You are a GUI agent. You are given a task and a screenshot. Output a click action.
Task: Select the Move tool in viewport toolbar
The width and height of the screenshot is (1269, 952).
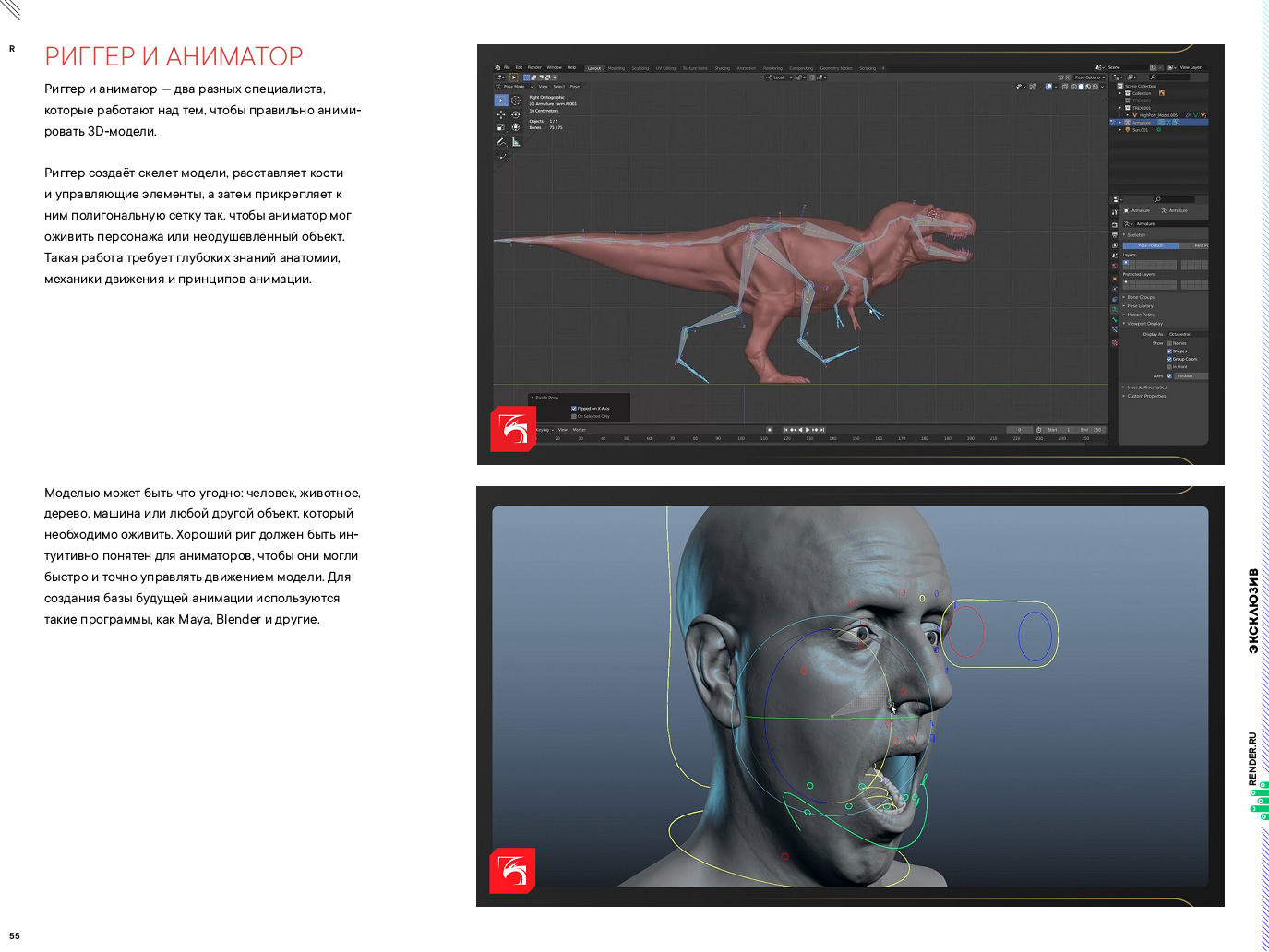pos(501,114)
